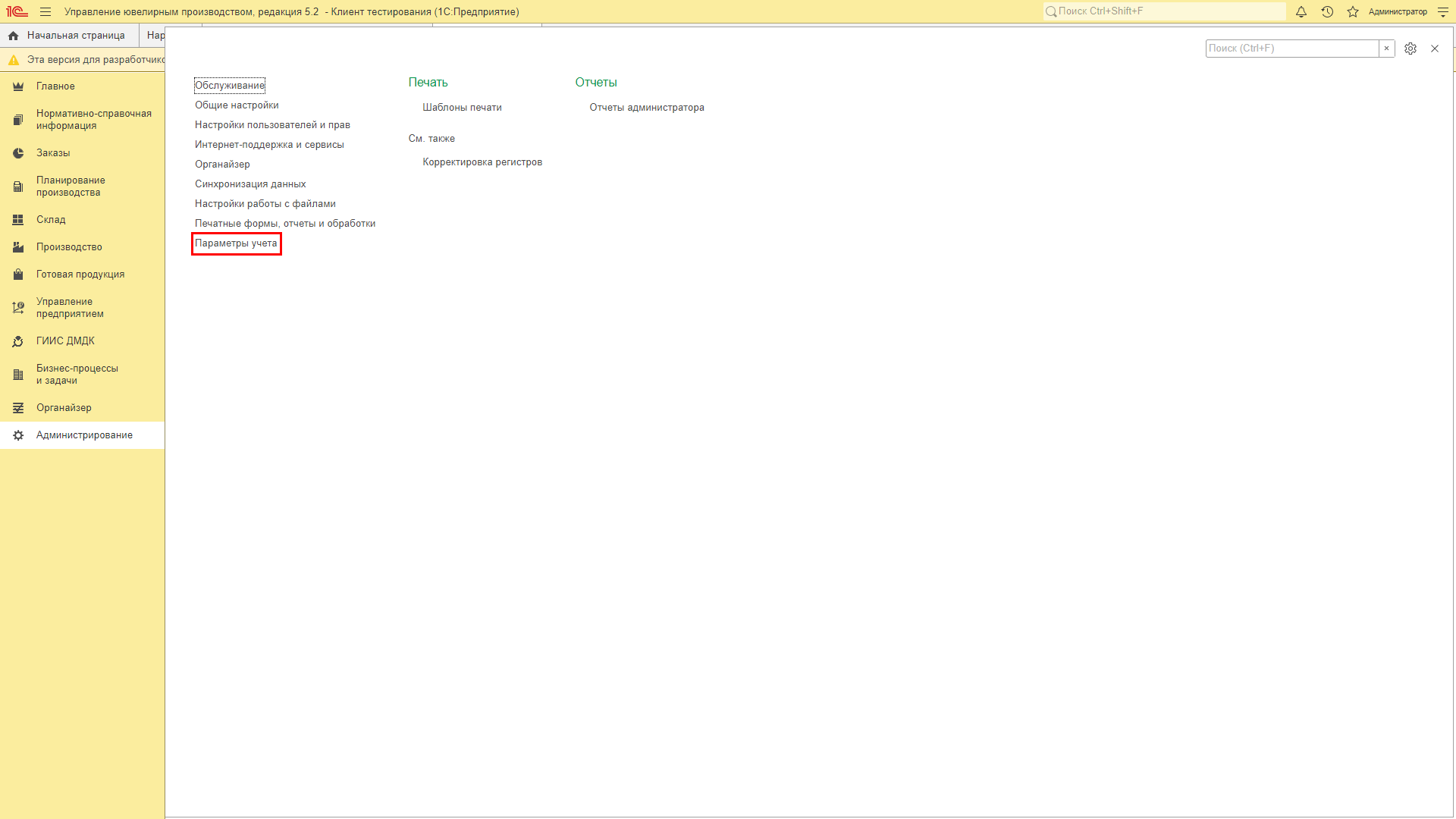Click the grid icon beside Склад
The image size is (1456, 819).
click(x=18, y=220)
